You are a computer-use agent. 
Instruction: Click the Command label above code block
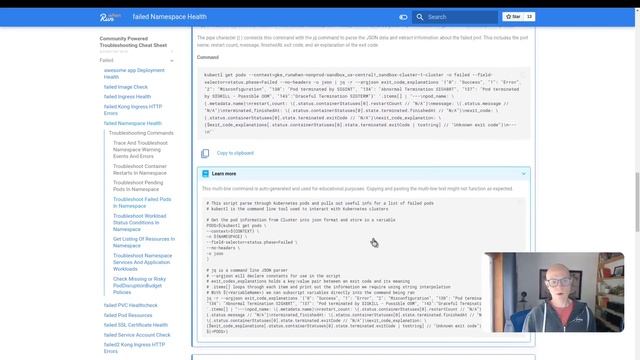pyautogui.click(x=208, y=58)
